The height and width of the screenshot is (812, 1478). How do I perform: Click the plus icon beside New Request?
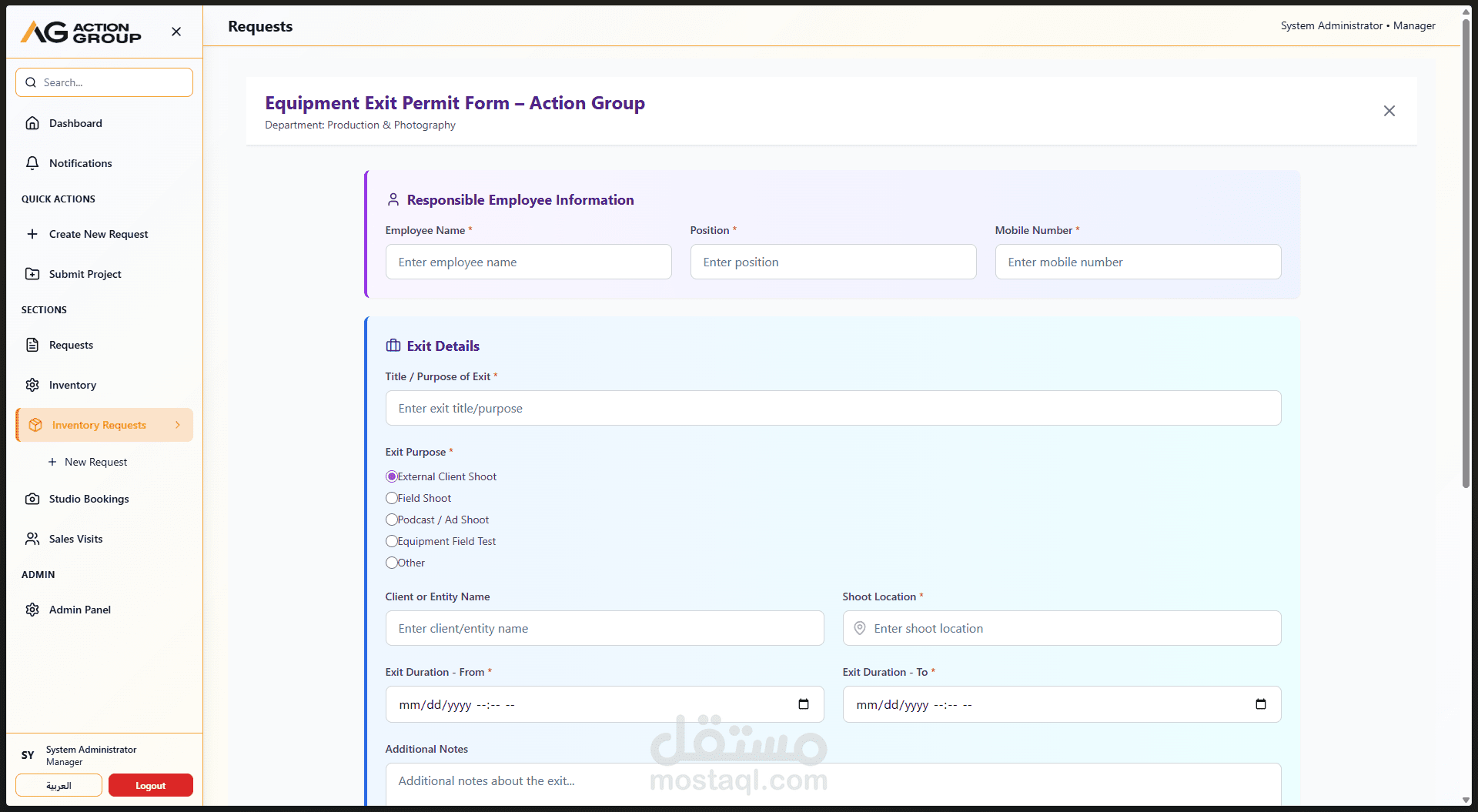point(52,462)
